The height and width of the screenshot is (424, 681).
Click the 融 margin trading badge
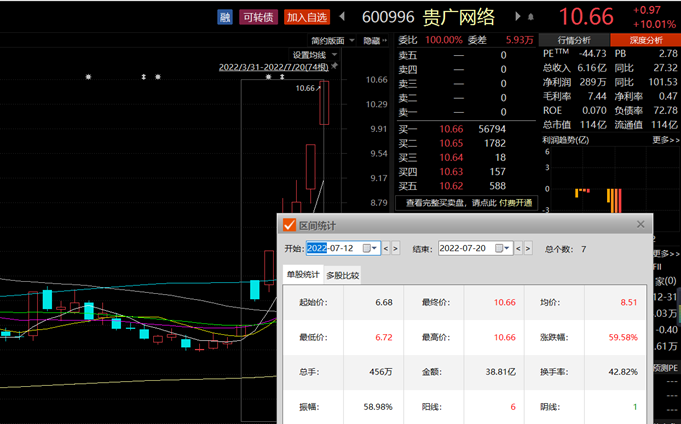pyautogui.click(x=225, y=16)
